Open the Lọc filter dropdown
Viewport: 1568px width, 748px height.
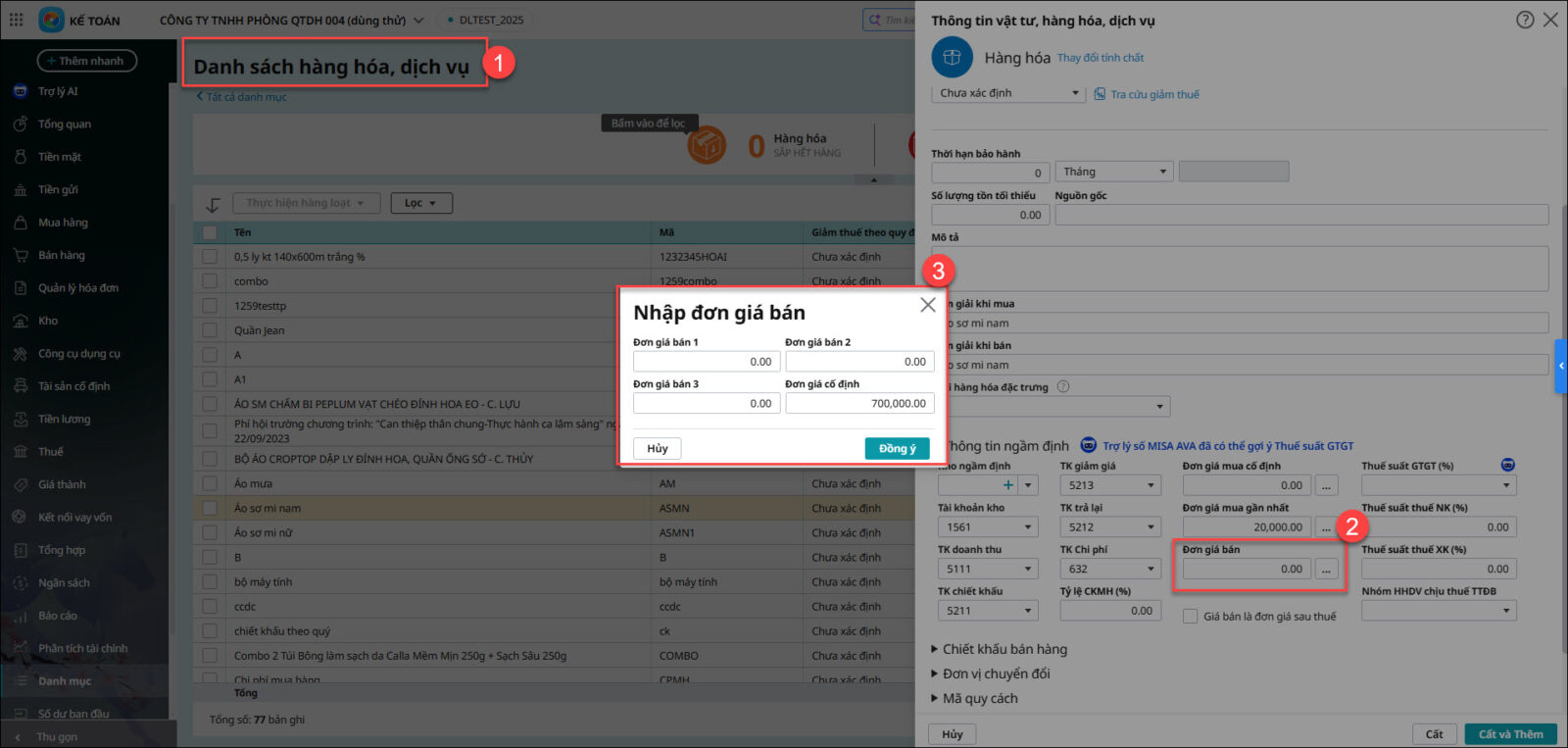click(421, 203)
